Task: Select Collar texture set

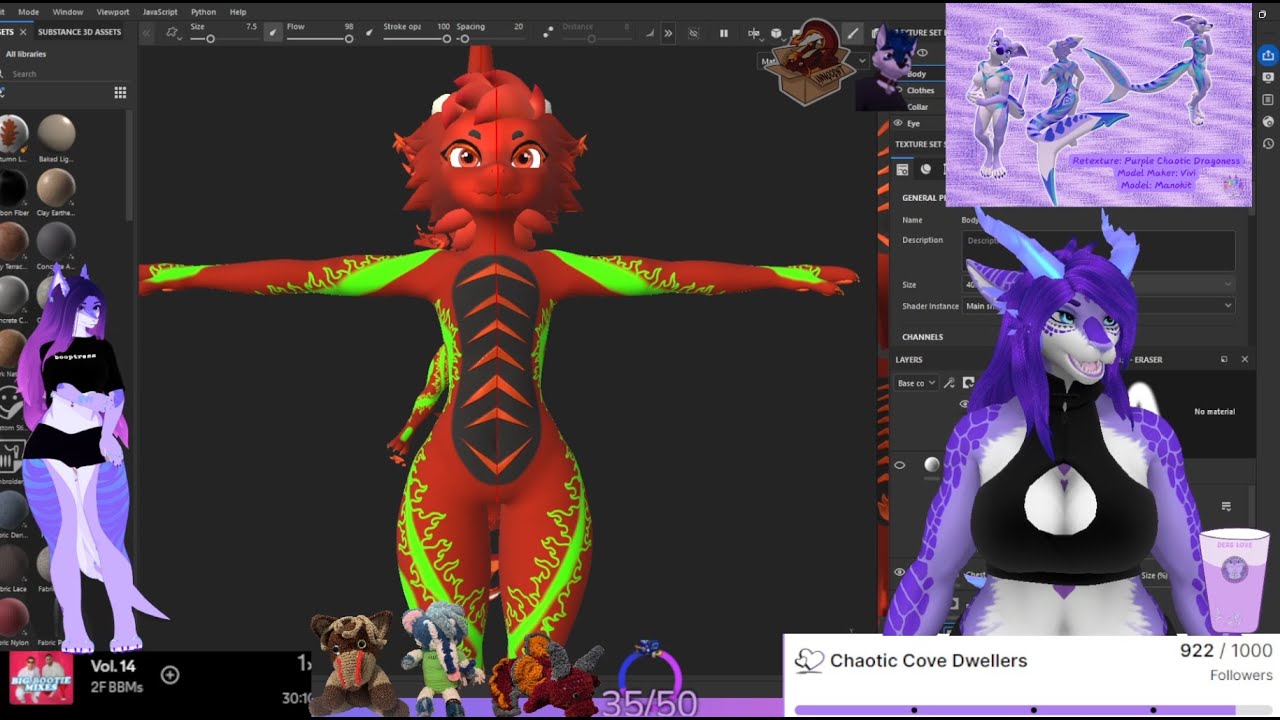Action: tap(917, 106)
